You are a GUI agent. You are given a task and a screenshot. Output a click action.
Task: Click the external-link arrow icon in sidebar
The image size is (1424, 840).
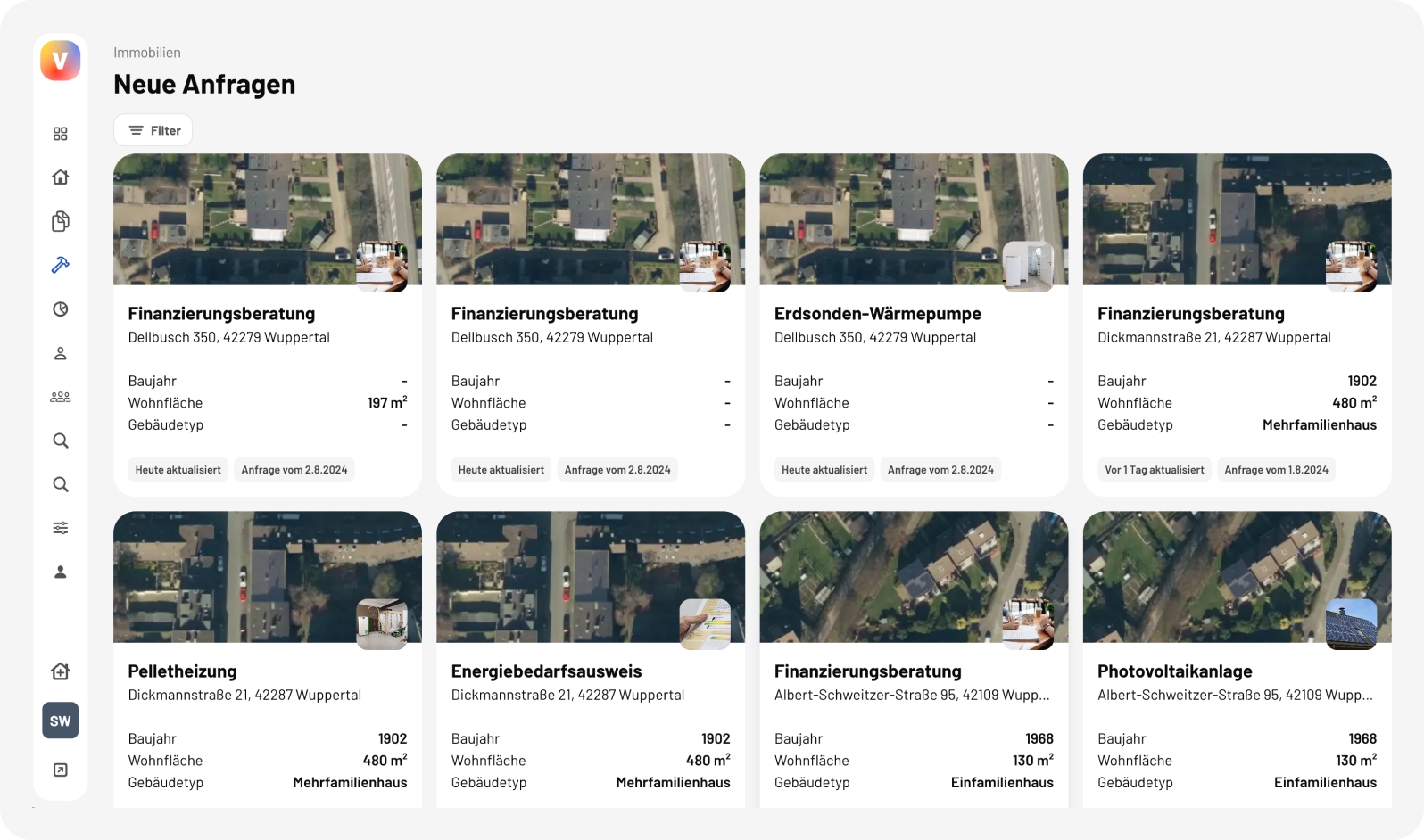point(60,770)
